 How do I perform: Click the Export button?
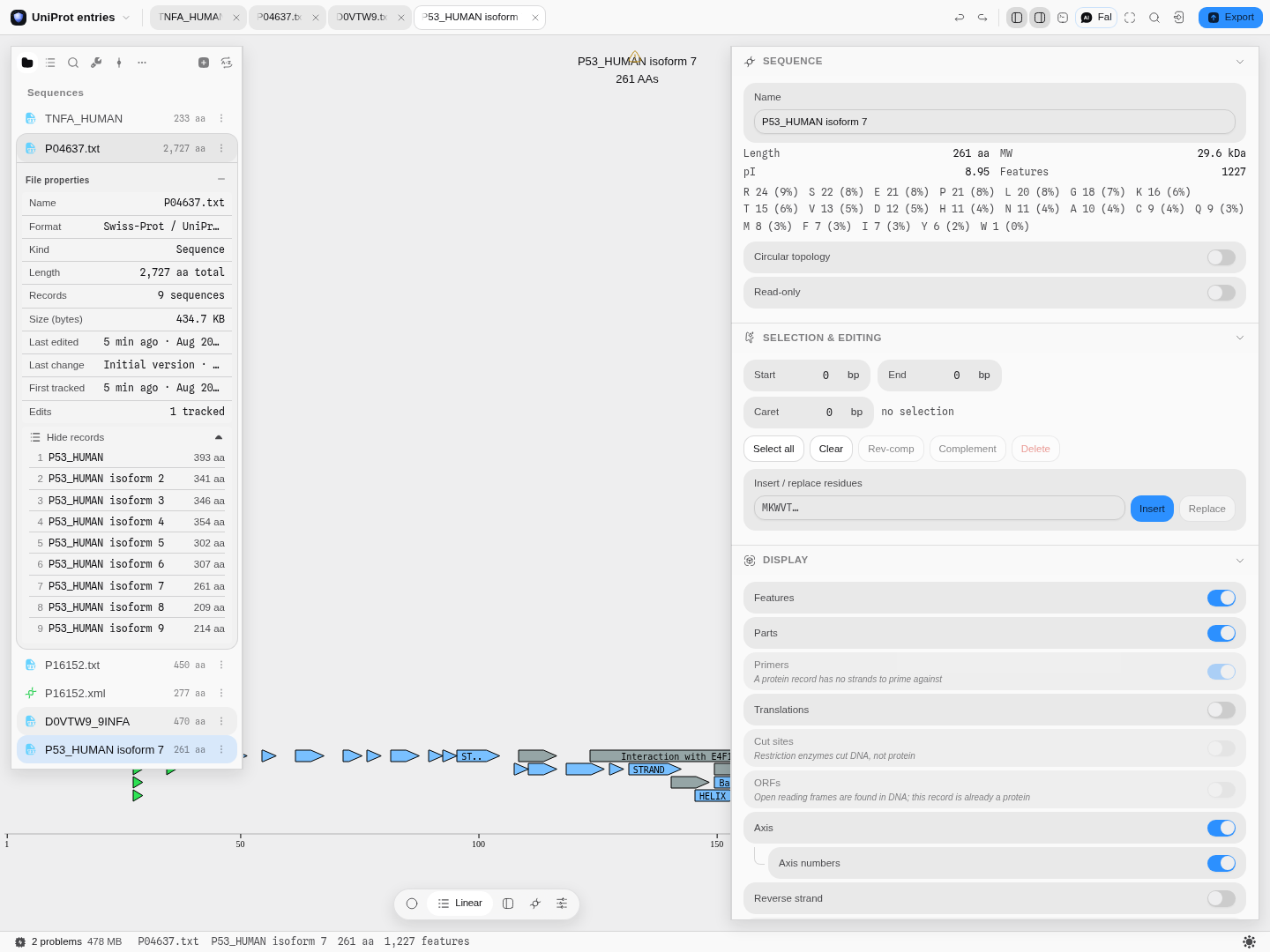click(1230, 18)
